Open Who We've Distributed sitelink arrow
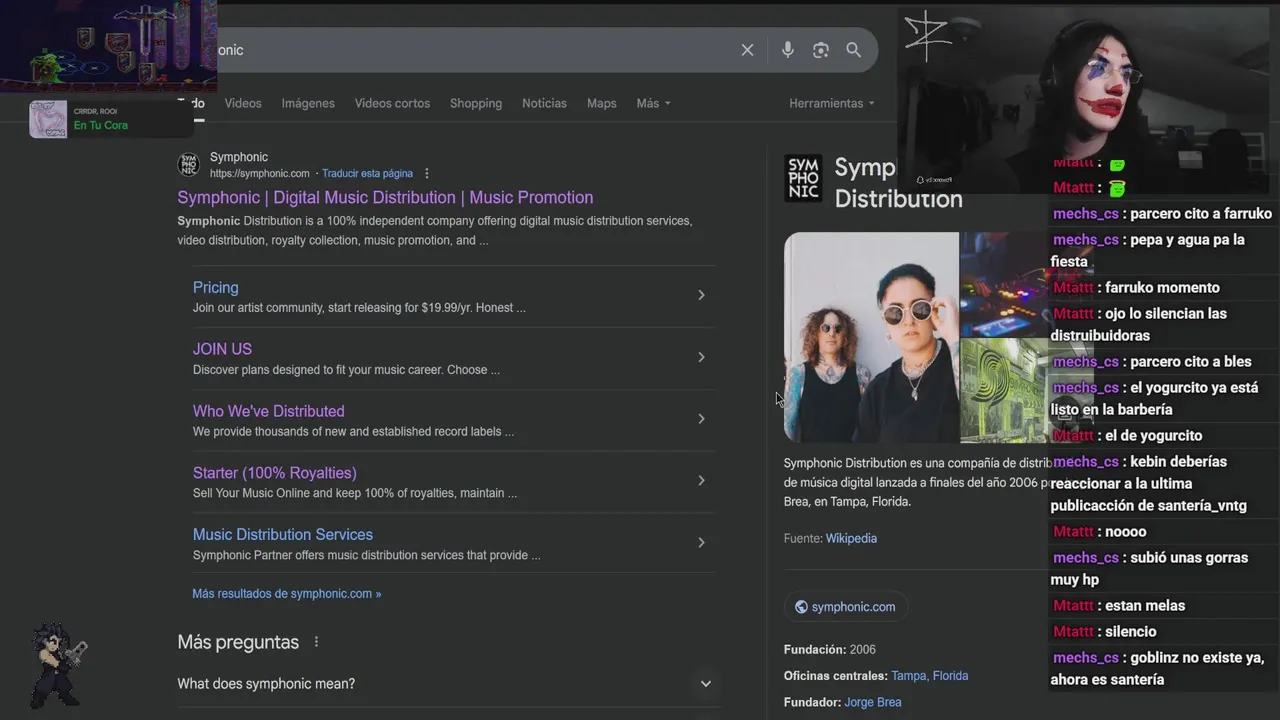The image size is (1280, 720). click(701, 419)
